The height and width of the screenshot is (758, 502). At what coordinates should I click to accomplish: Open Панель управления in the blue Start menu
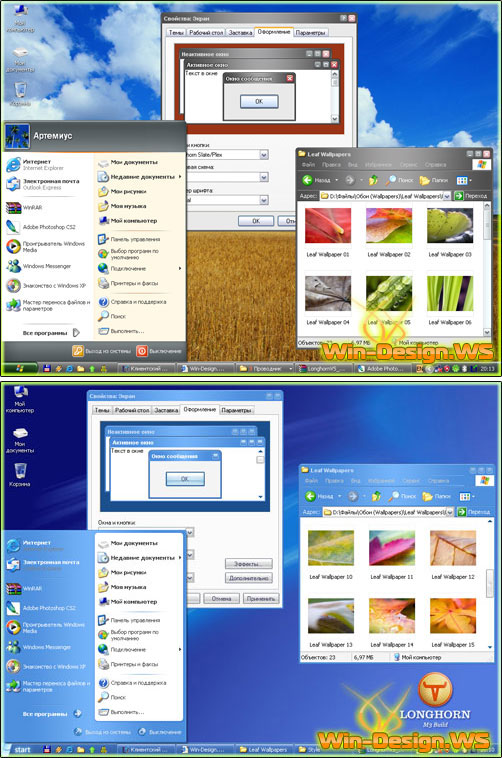[x=129, y=620]
